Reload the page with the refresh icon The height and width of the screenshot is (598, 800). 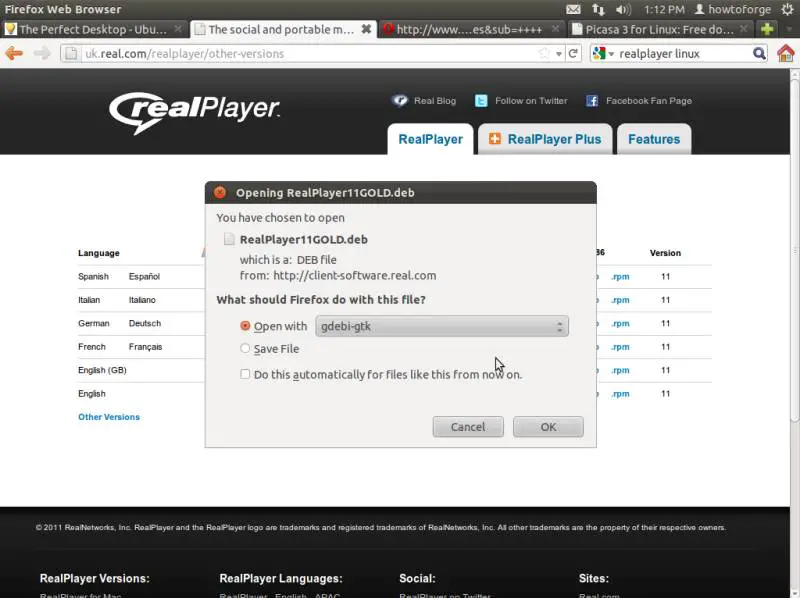pos(573,53)
